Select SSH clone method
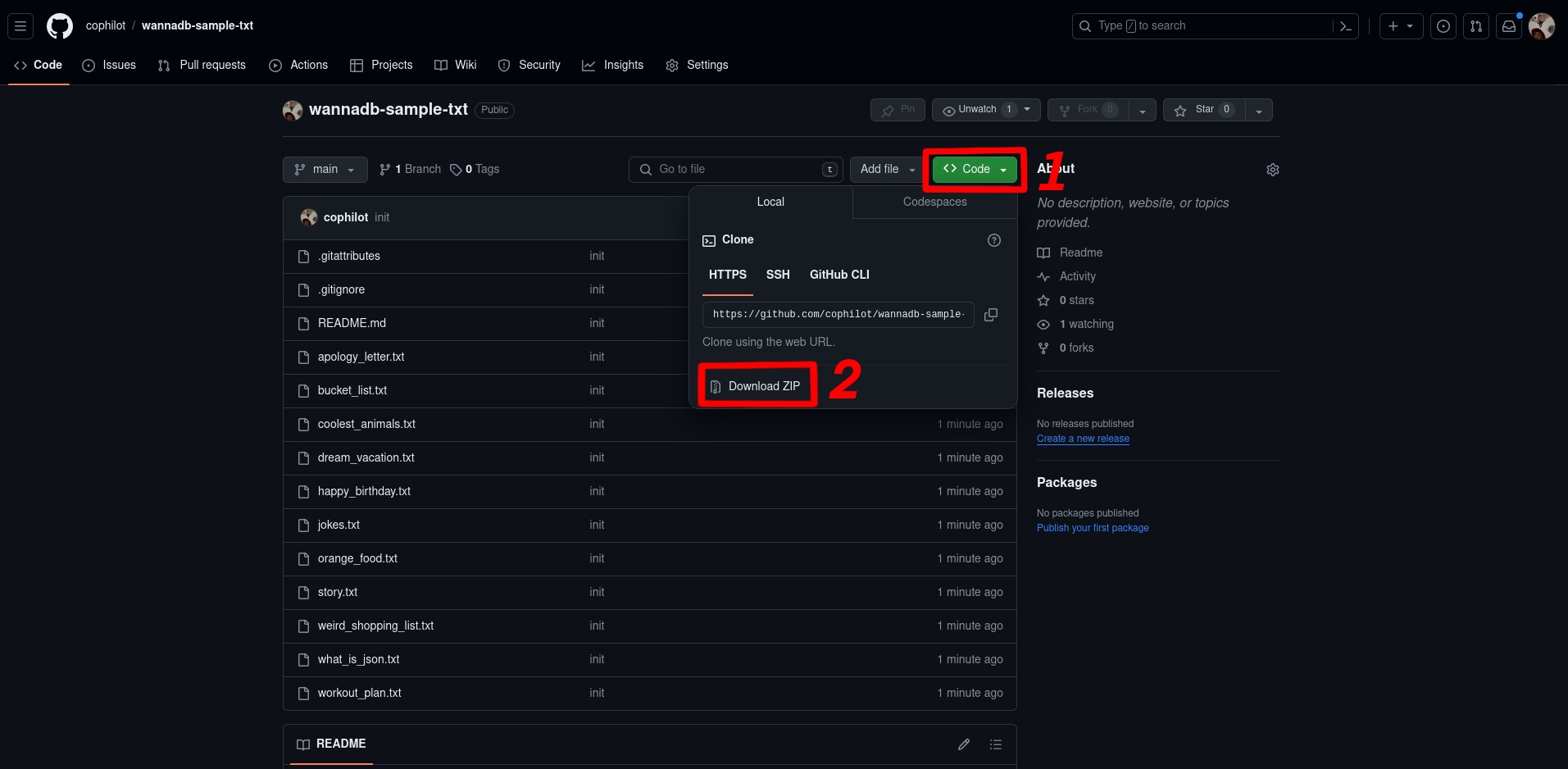Screen dimensions: 1568x769 pos(778,275)
